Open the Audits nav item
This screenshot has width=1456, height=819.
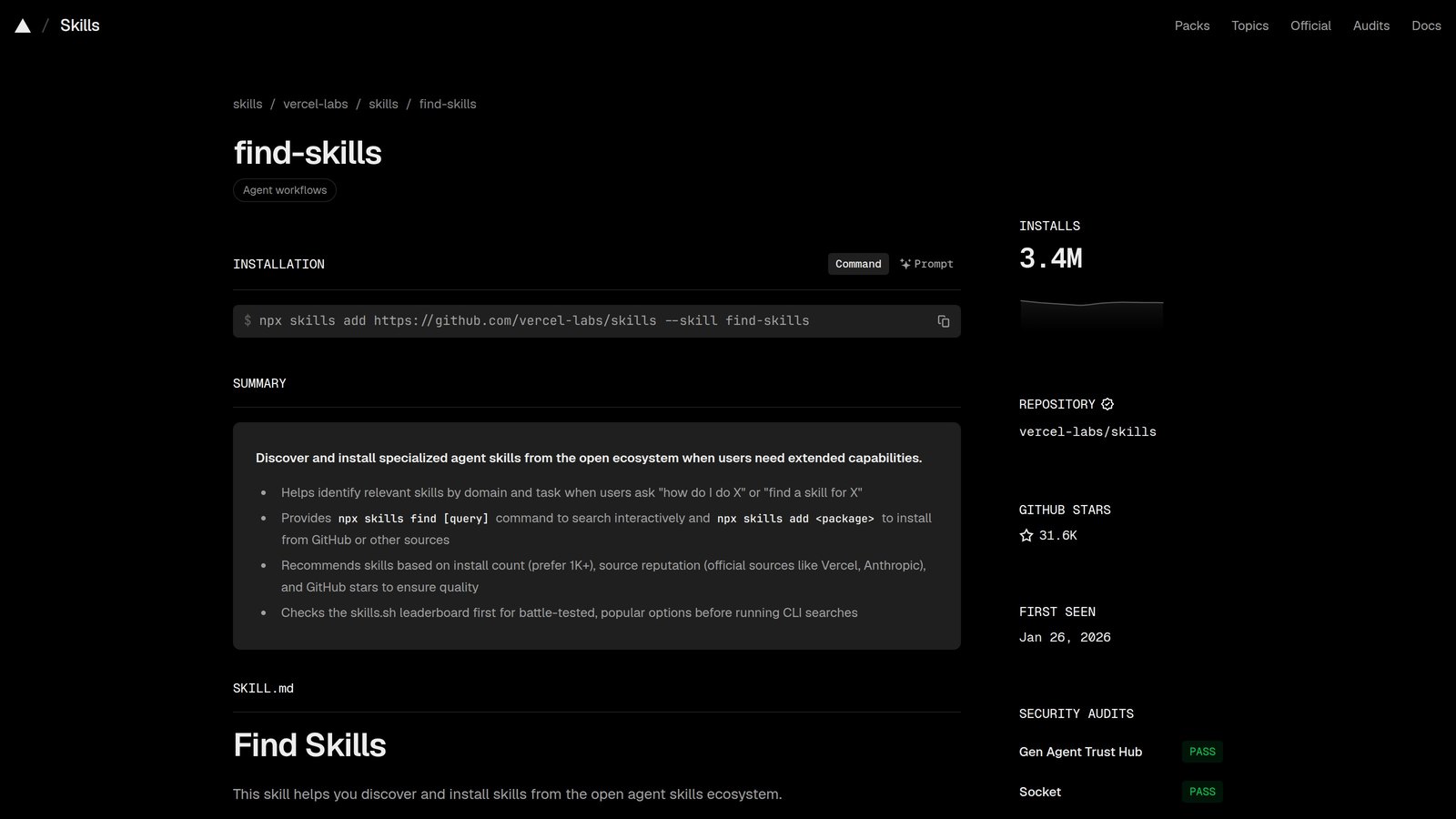(1371, 25)
